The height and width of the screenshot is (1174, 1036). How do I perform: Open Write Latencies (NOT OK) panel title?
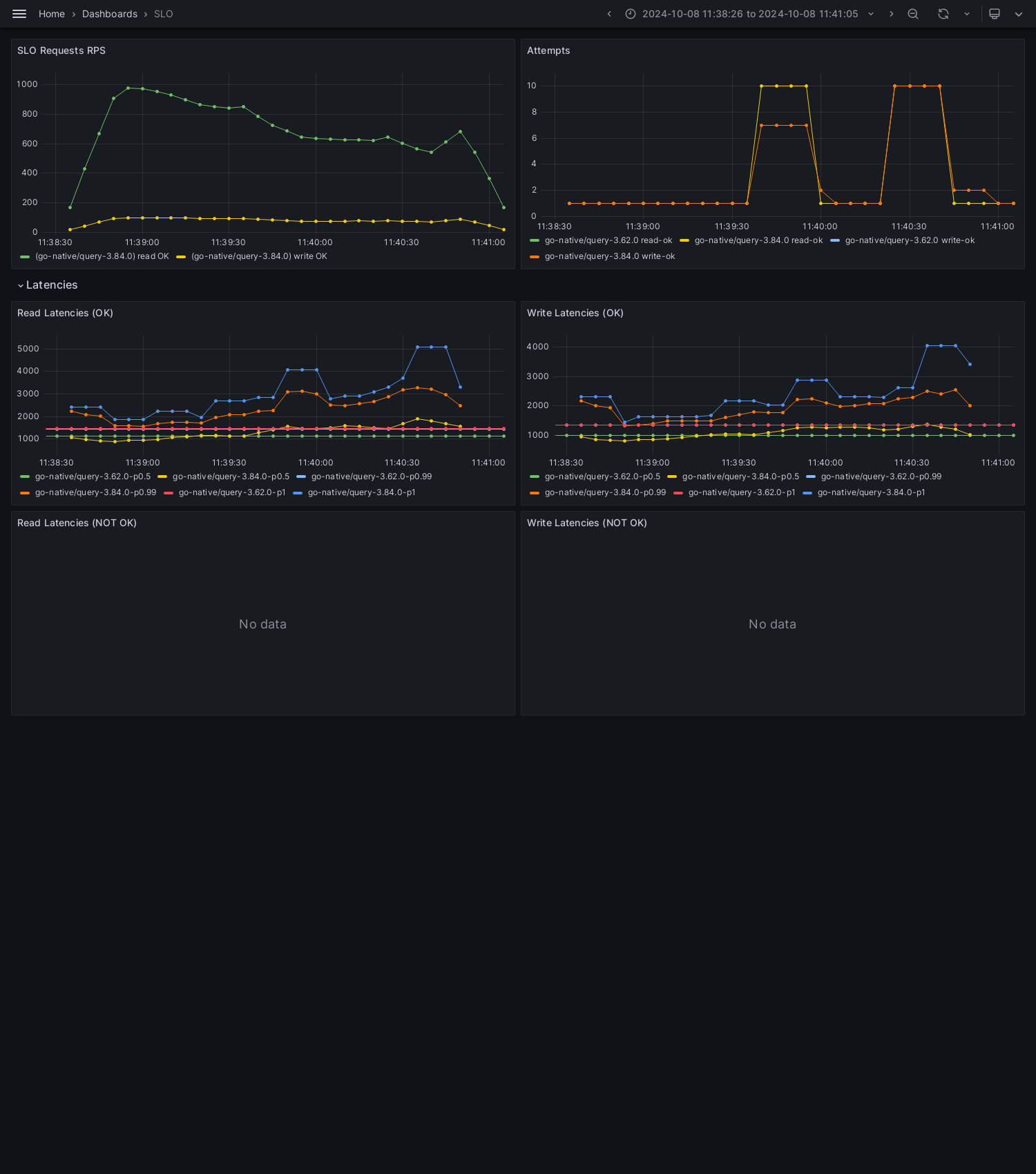tap(587, 523)
